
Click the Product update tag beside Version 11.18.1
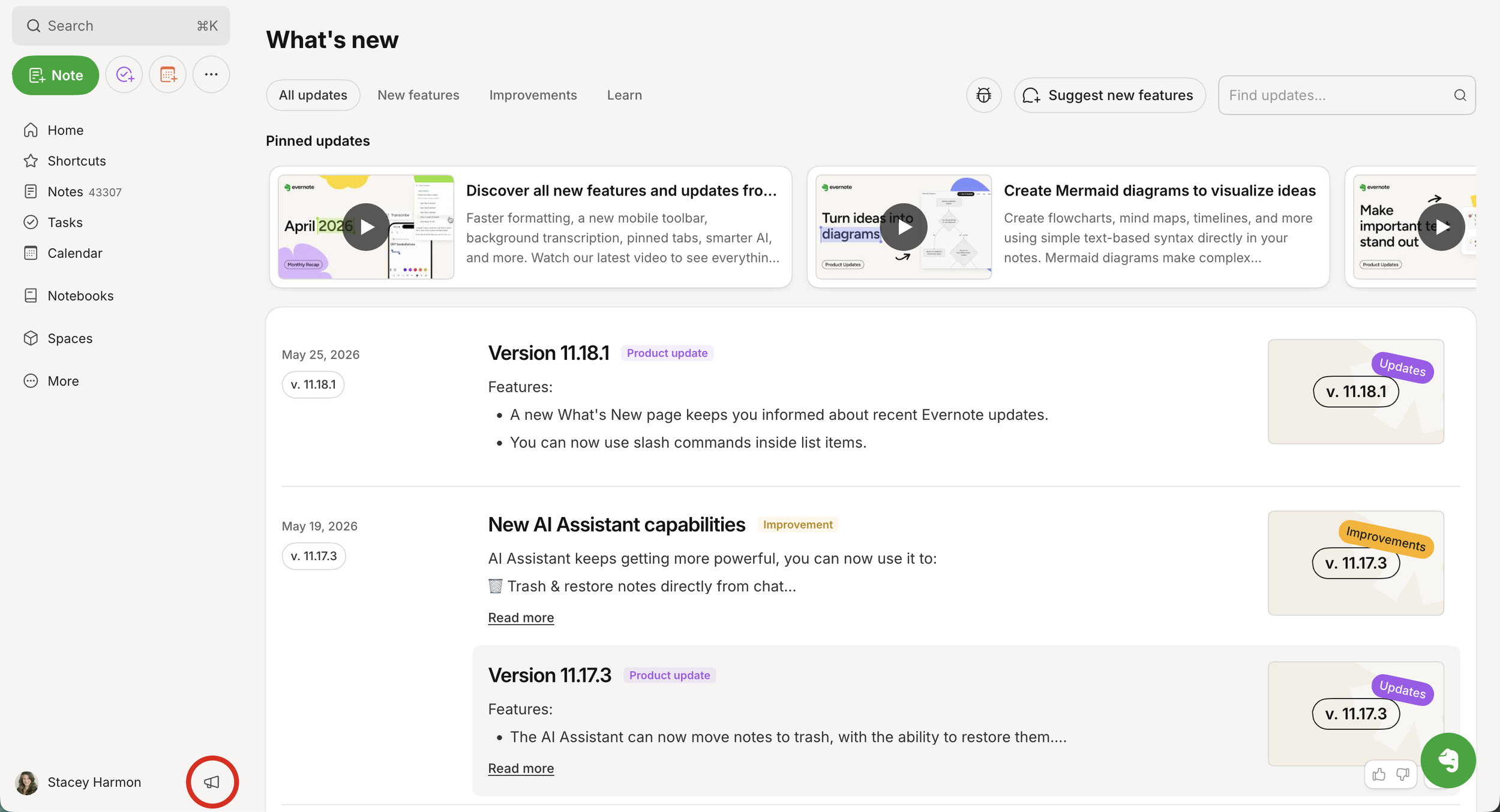click(667, 353)
